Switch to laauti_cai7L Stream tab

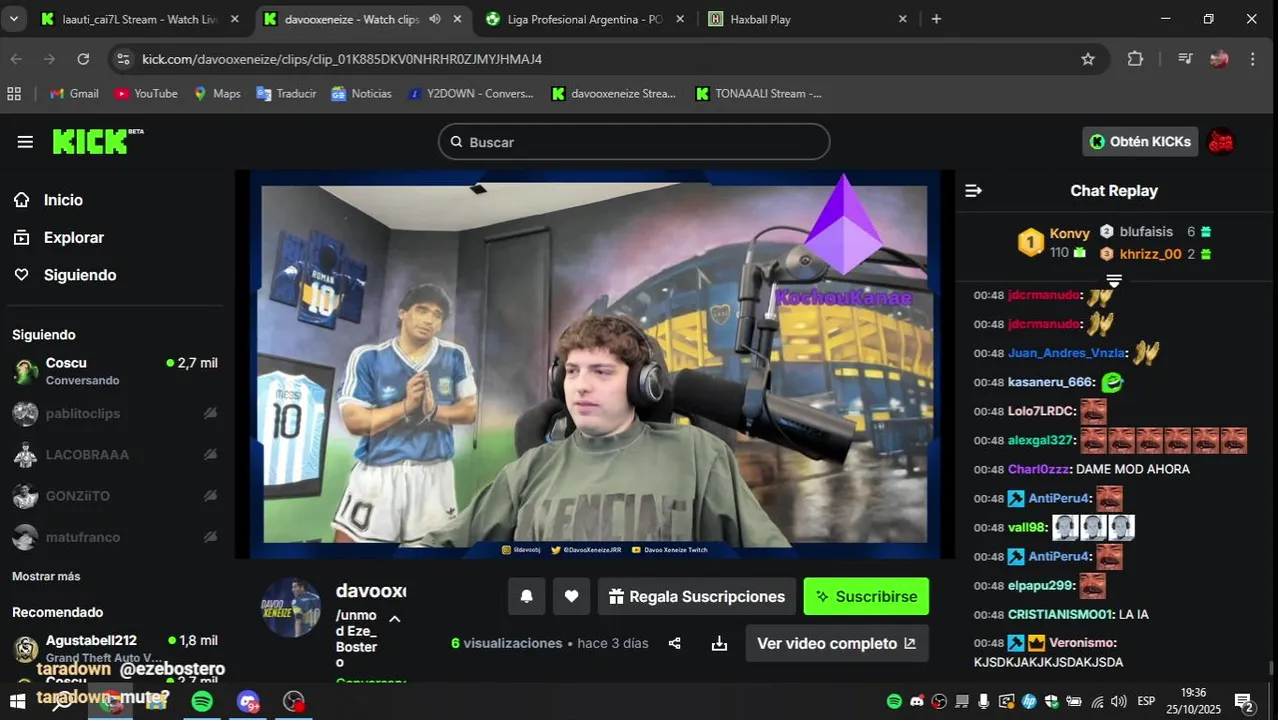click(141, 19)
